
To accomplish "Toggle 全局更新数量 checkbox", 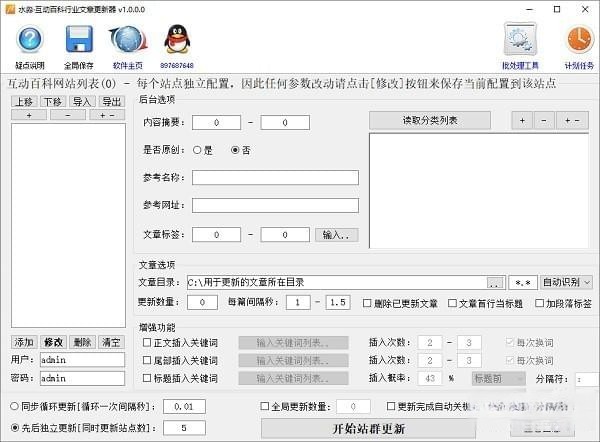I will (x=264, y=406).
